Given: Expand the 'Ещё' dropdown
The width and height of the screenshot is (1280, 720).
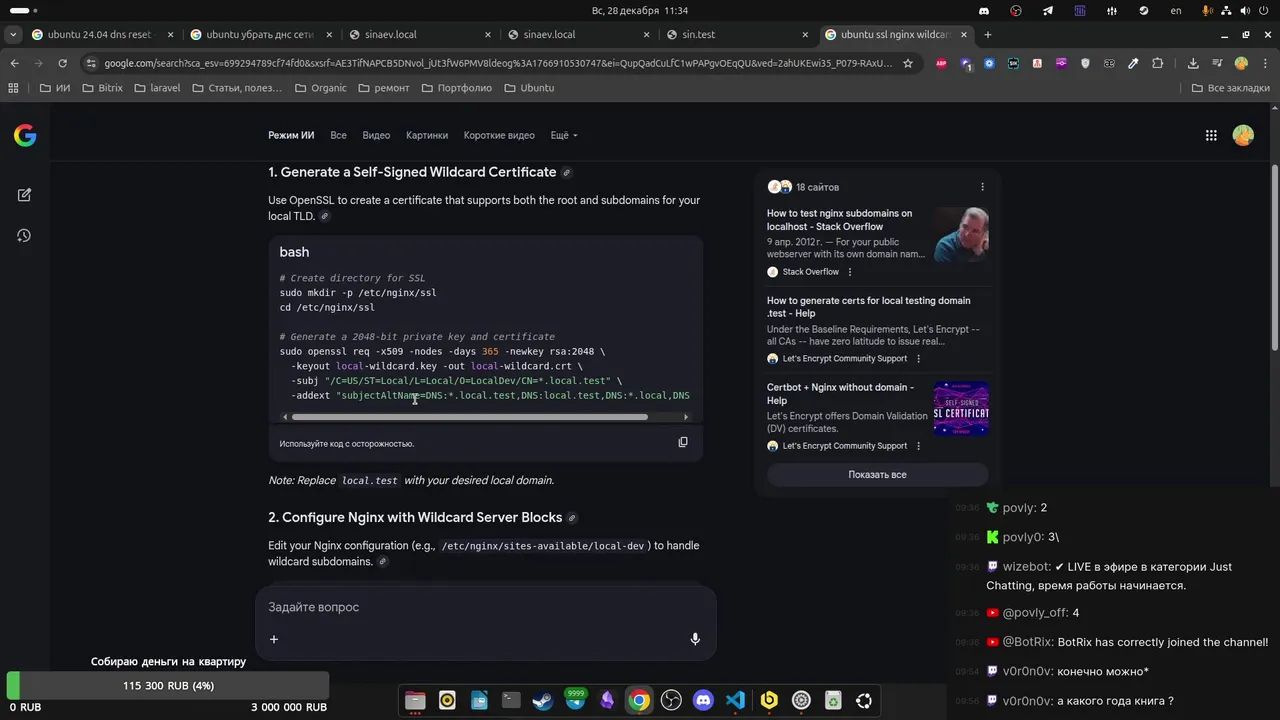Looking at the screenshot, I should tap(564, 135).
